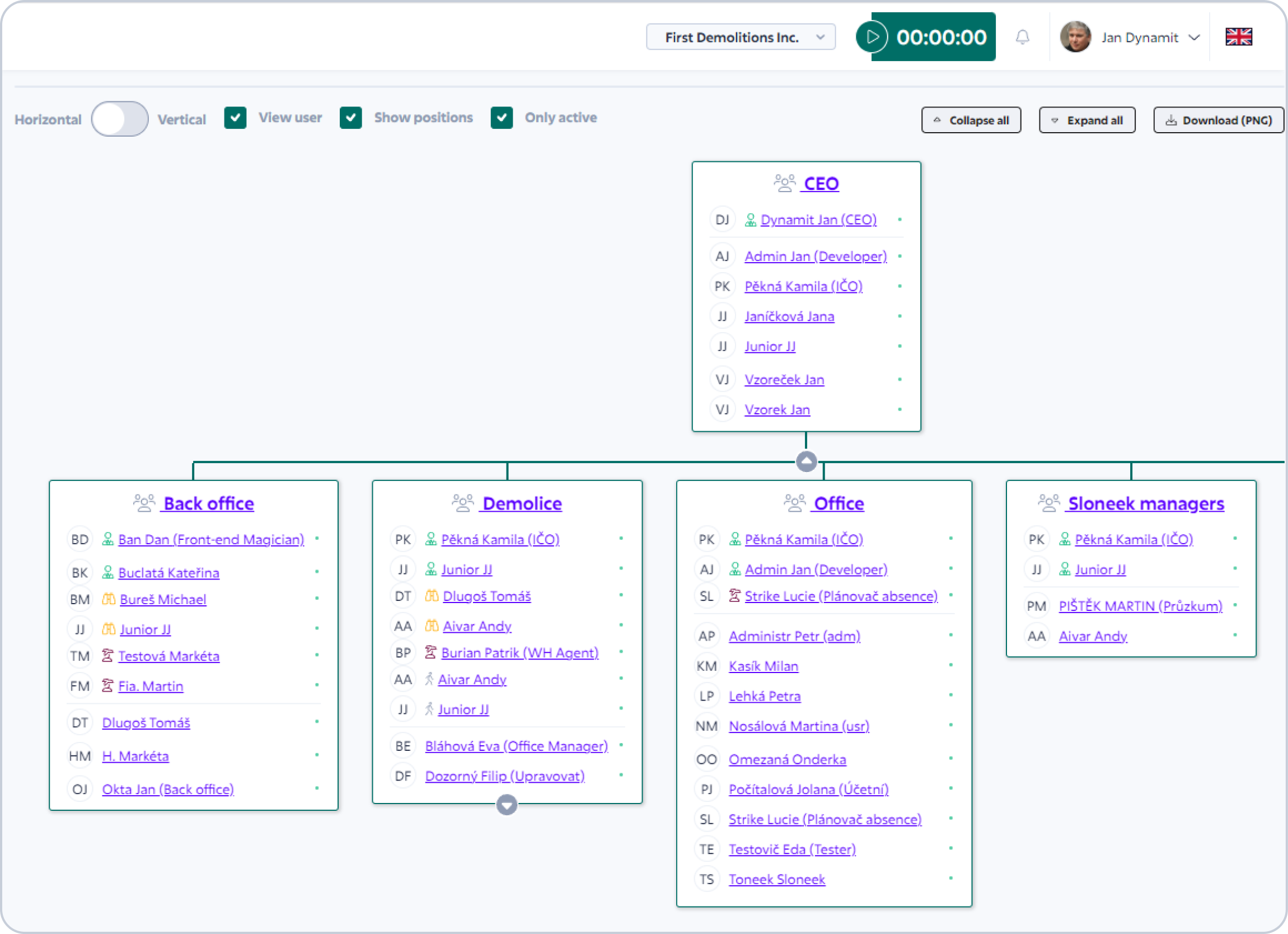1288x934 pixels.
Task: Click manager icon beside Ban Dan
Action: pos(107,539)
